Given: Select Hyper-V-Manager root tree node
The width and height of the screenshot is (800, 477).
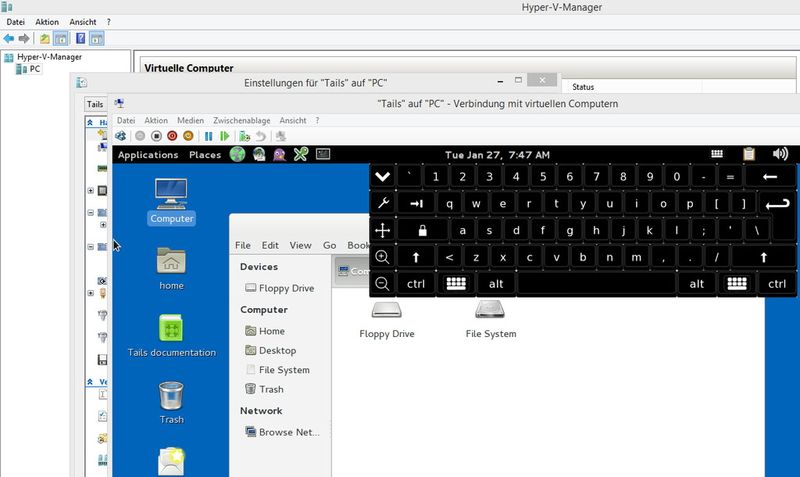Looking at the screenshot, I should click(43, 57).
